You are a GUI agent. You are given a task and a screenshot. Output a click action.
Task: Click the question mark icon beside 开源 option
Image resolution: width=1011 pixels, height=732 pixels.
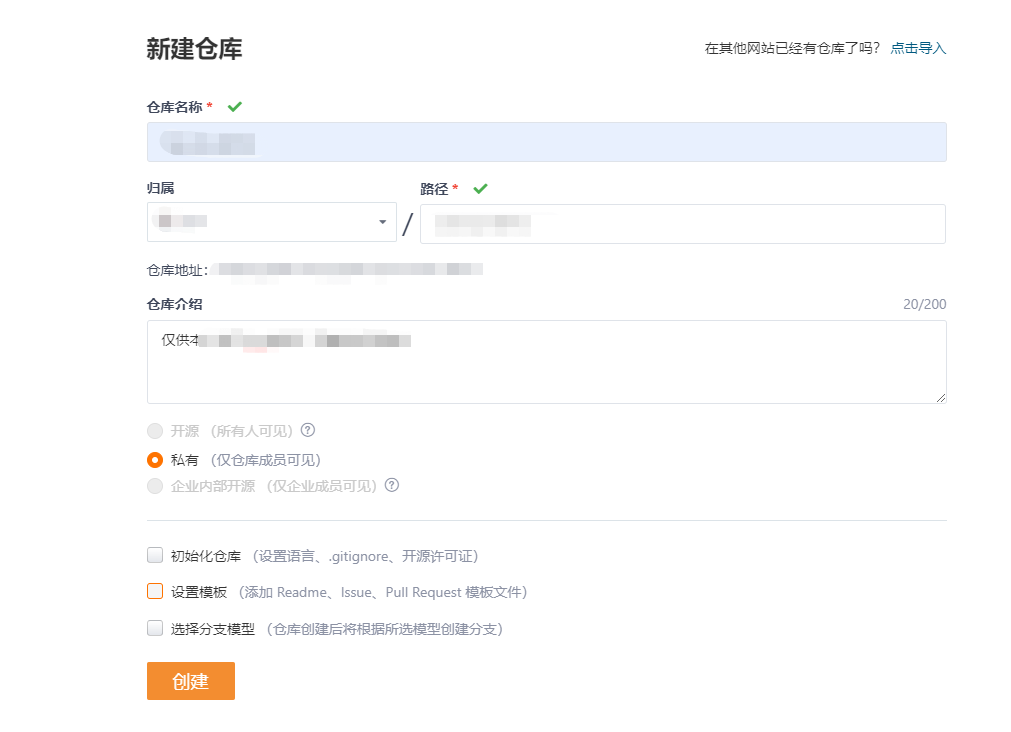[308, 430]
